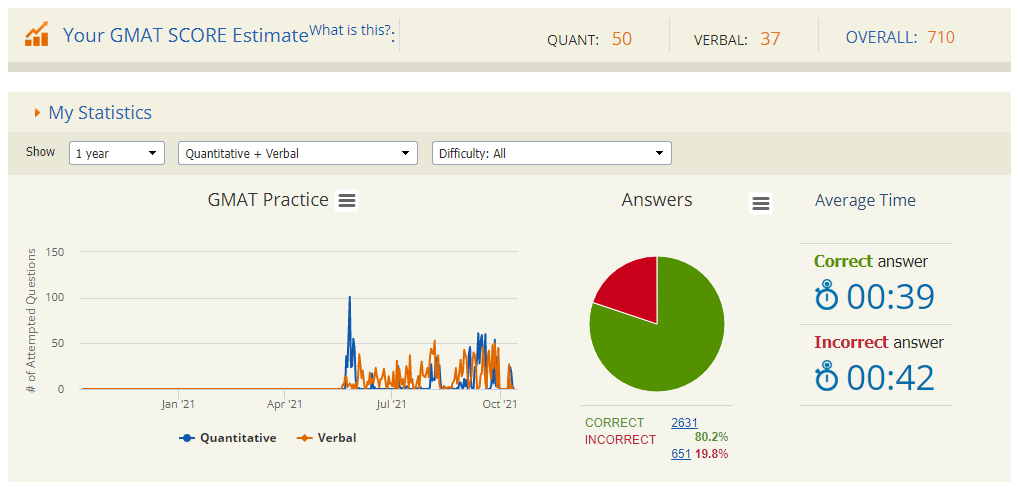The image size is (1022, 489).
Task: Open the 651 incorrect answers link
Action: pyautogui.click(x=681, y=454)
